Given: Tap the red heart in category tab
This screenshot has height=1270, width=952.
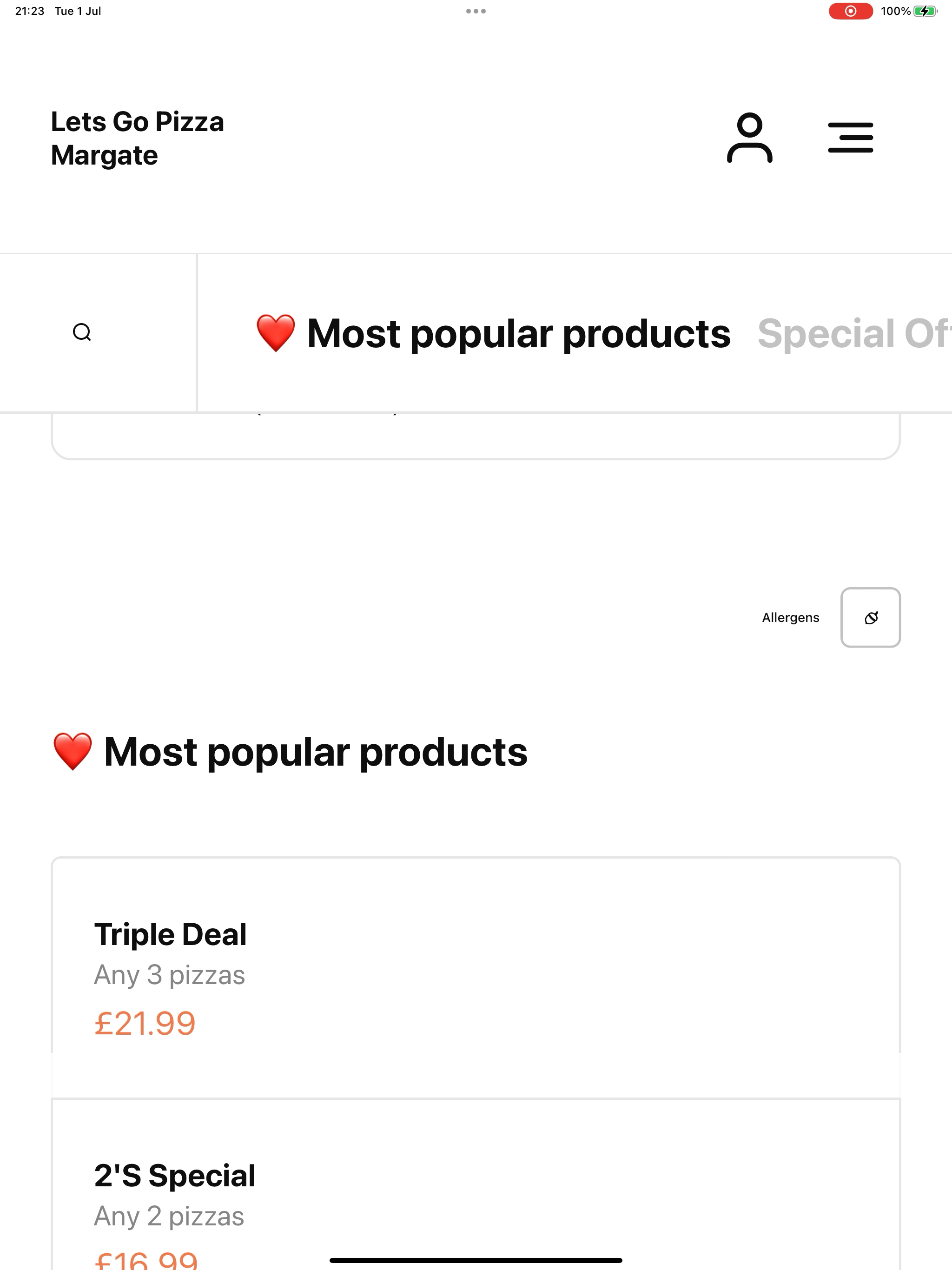Looking at the screenshot, I should [276, 333].
